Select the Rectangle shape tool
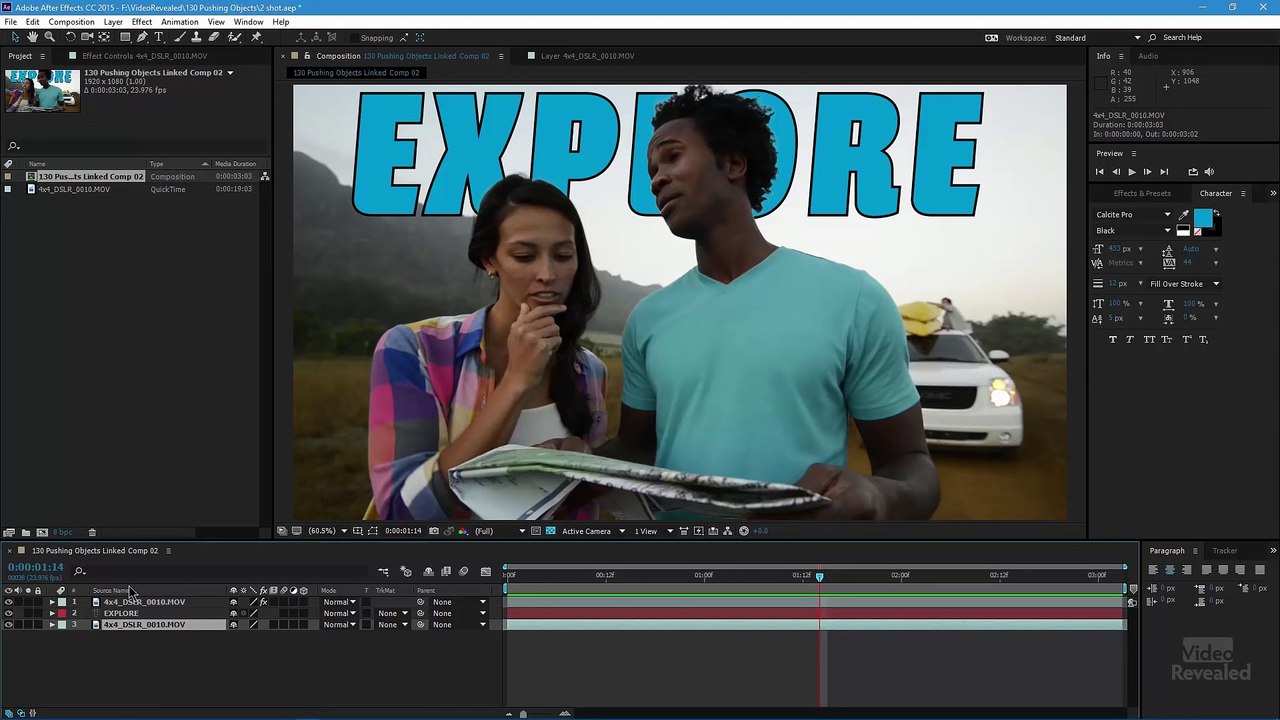1280x720 pixels. click(125, 37)
